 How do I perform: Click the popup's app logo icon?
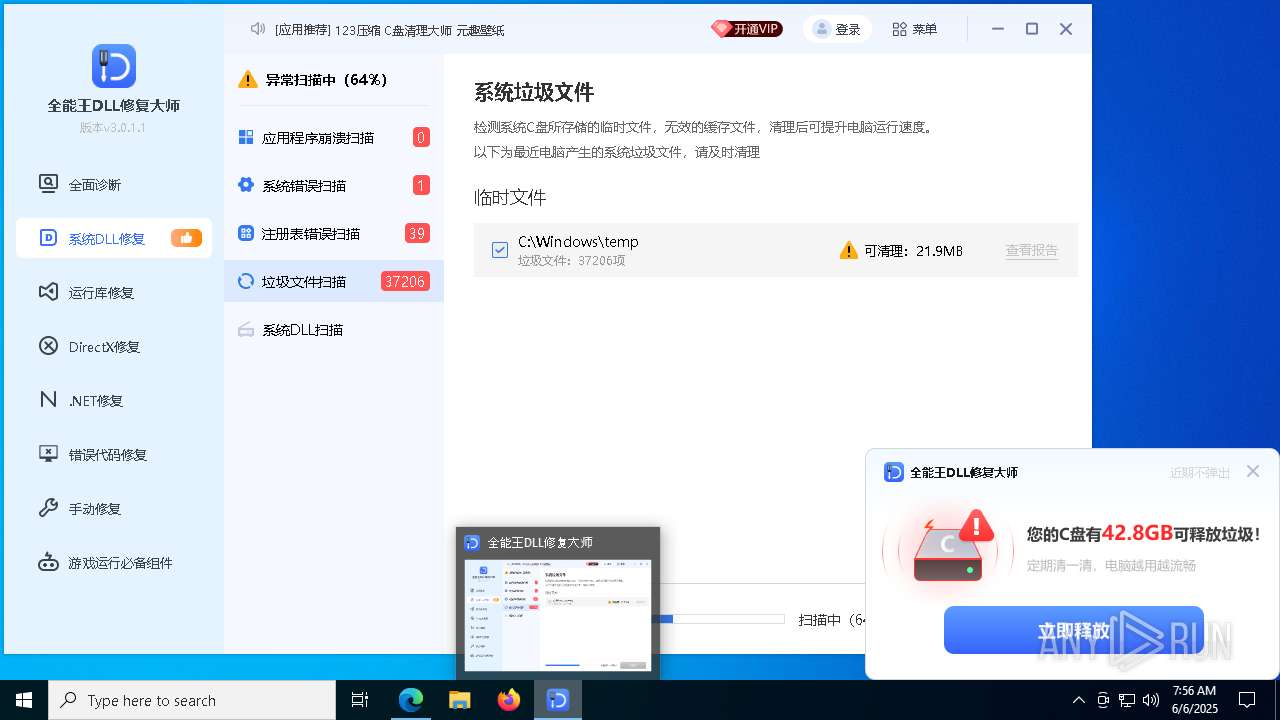(x=894, y=472)
